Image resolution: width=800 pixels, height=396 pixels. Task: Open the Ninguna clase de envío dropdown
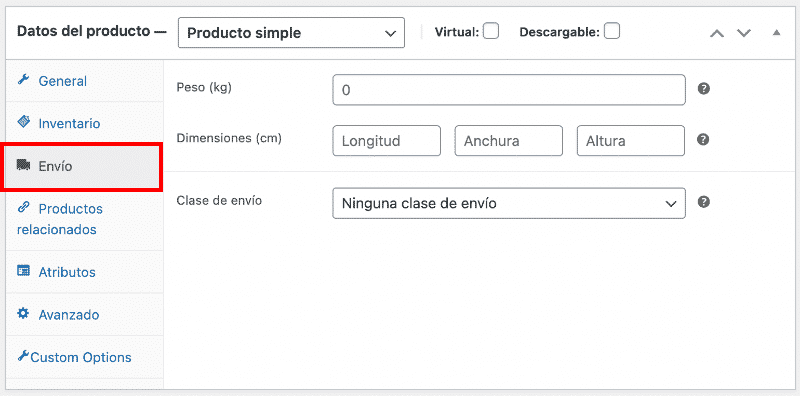(x=509, y=204)
